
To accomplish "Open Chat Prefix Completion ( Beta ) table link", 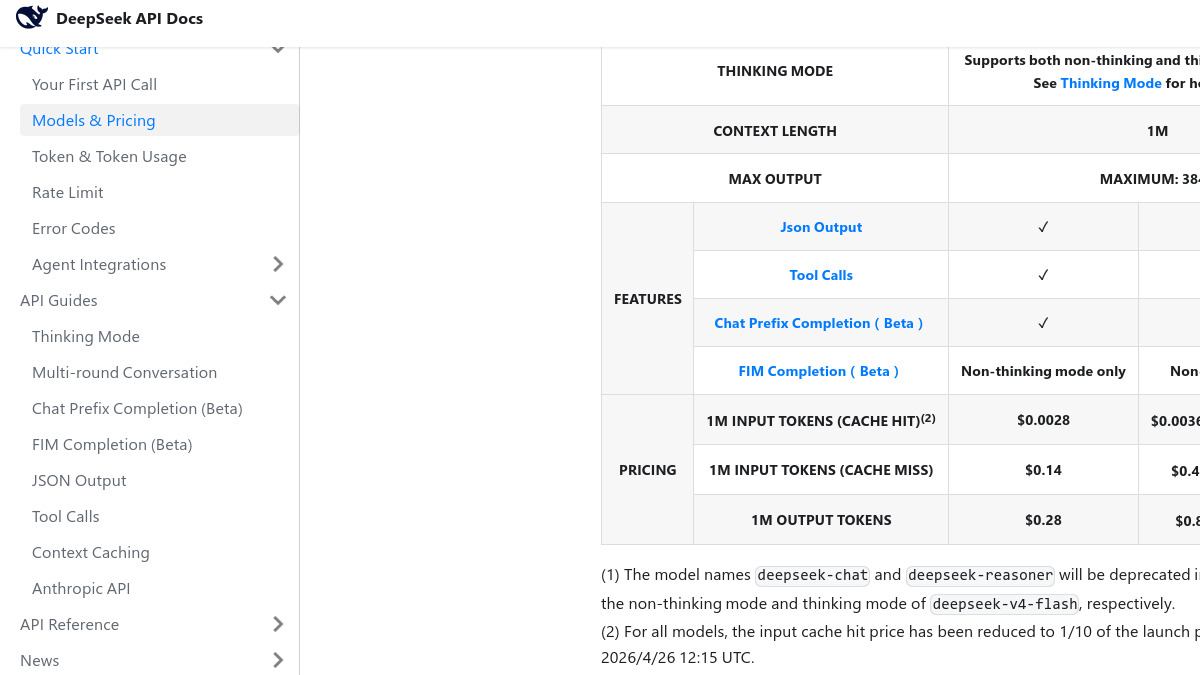I will pyautogui.click(x=819, y=323).
